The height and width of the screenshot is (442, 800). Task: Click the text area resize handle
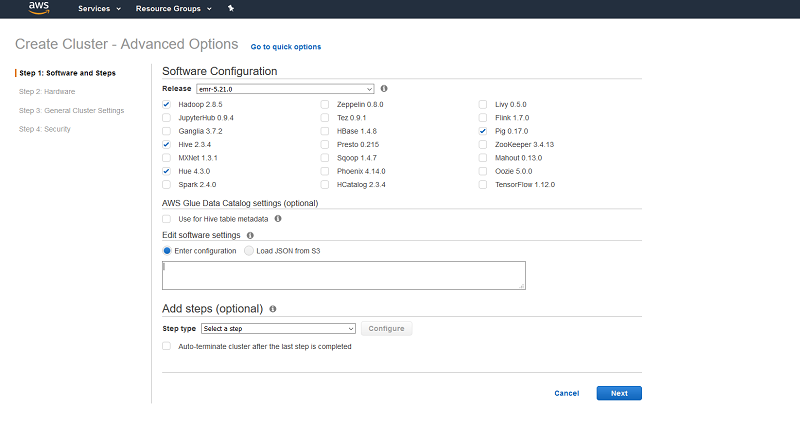point(521,286)
